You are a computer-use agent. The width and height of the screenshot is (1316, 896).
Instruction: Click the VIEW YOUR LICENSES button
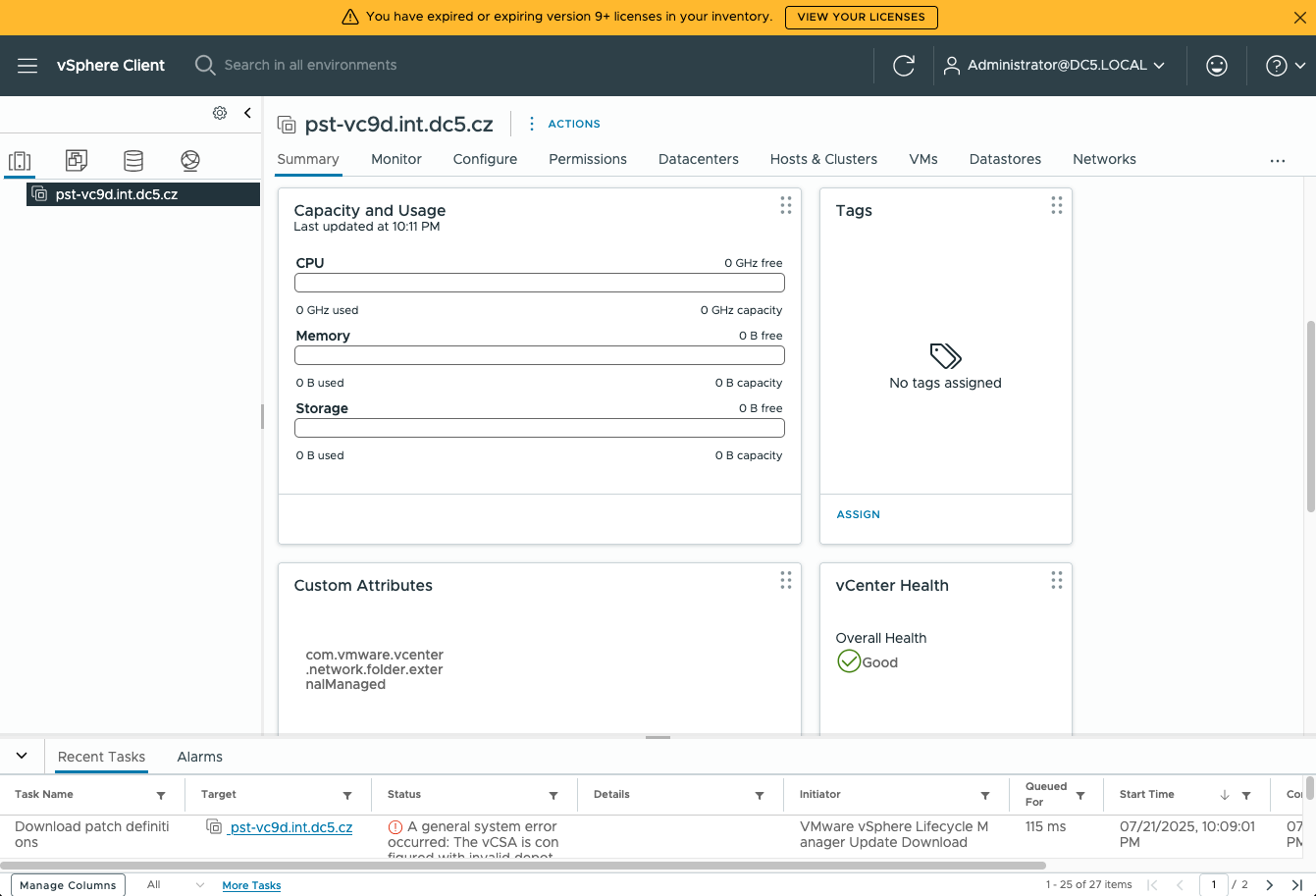tap(861, 17)
